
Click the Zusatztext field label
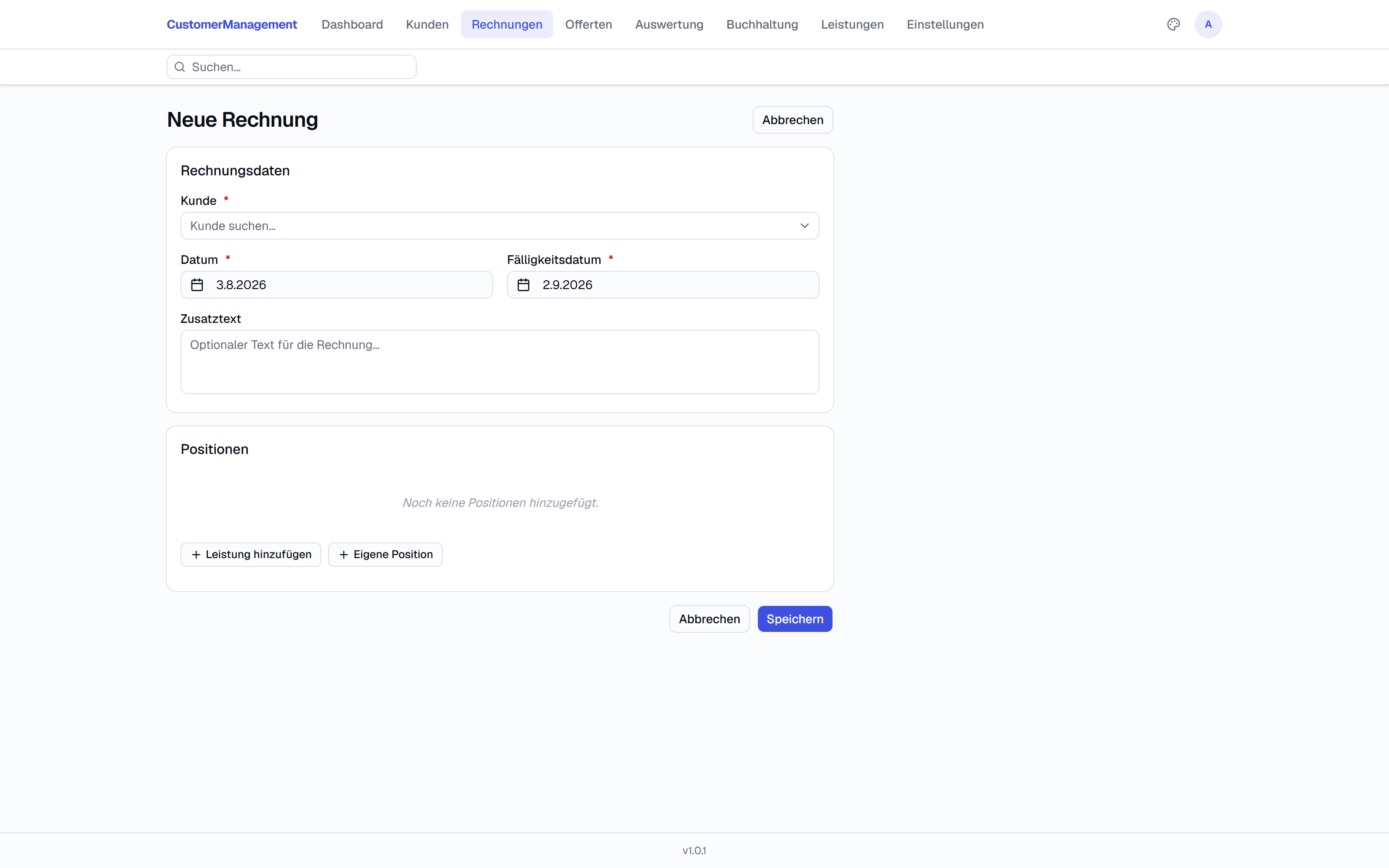[x=210, y=319]
